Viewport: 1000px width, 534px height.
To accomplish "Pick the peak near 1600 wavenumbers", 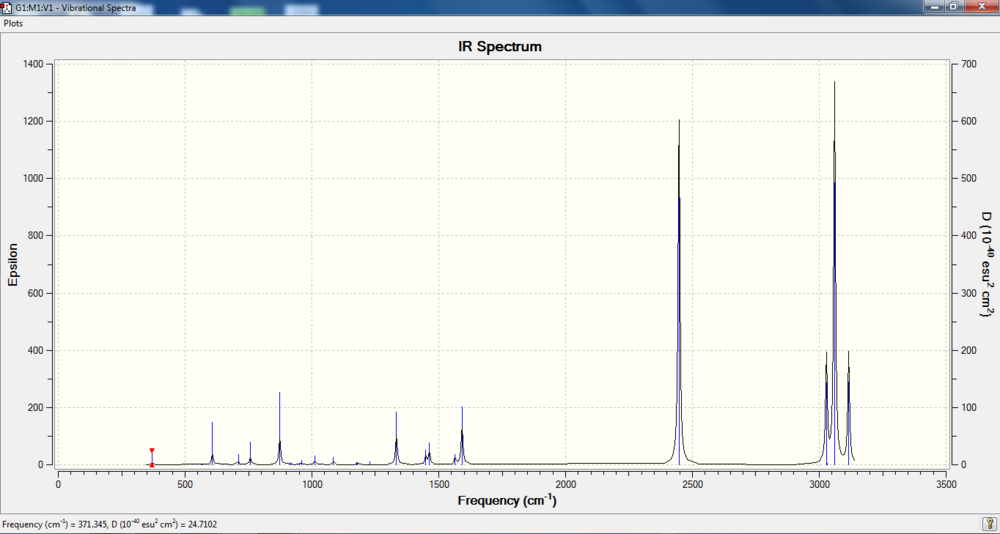I will point(462,436).
